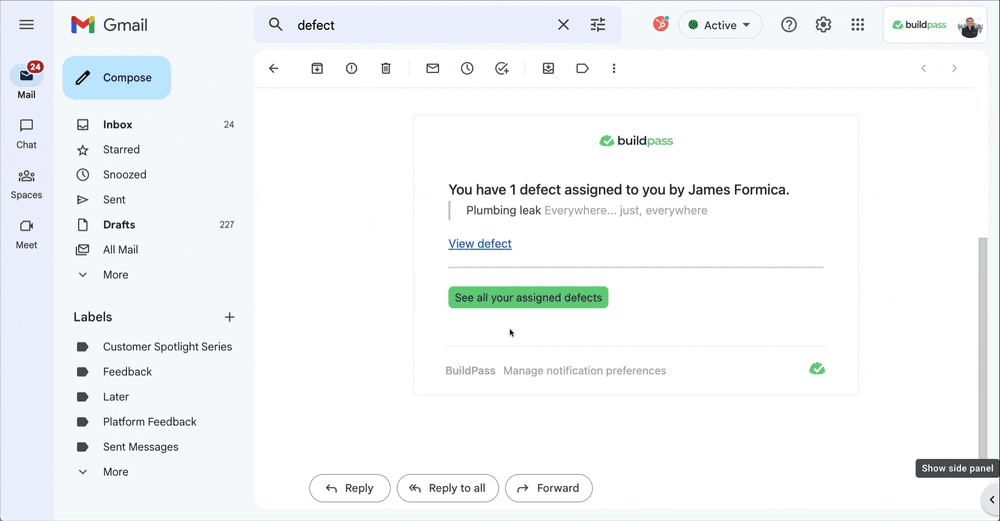The image size is (1000, 521).
Task: Click the buildpass logo in the email
Action: coord(636,141)
